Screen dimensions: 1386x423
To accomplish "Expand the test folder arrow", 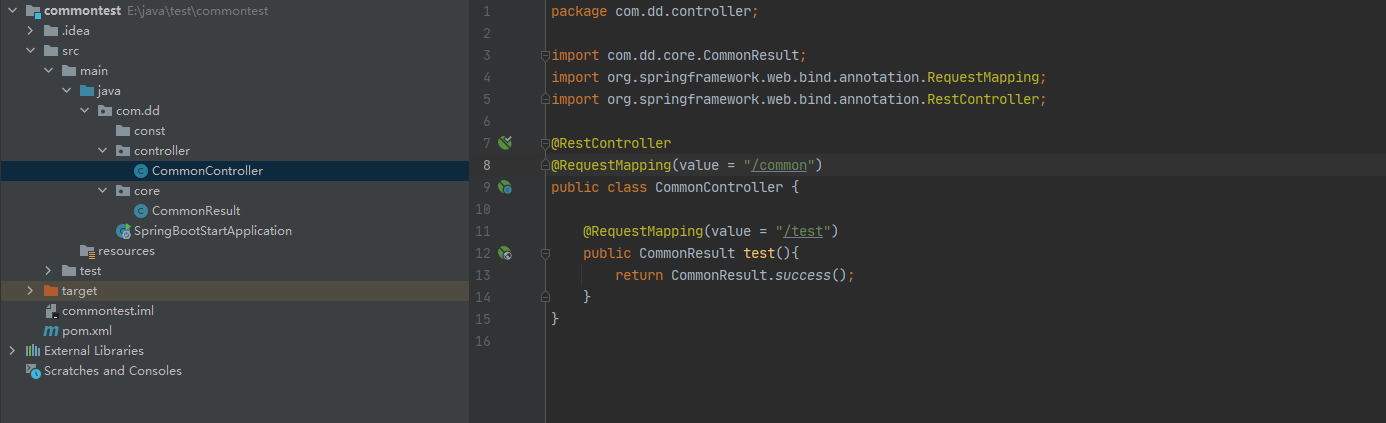I will point(48,271).
